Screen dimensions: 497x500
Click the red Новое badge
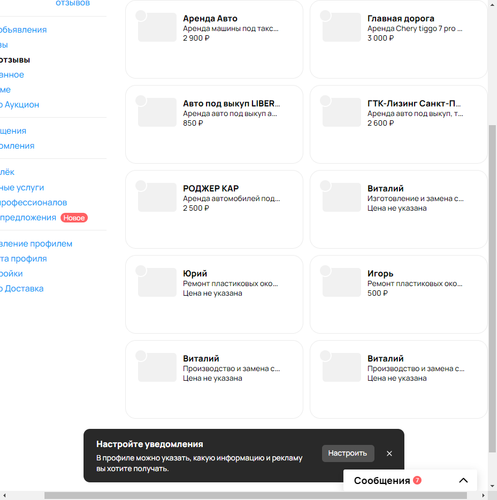(74, 218)
